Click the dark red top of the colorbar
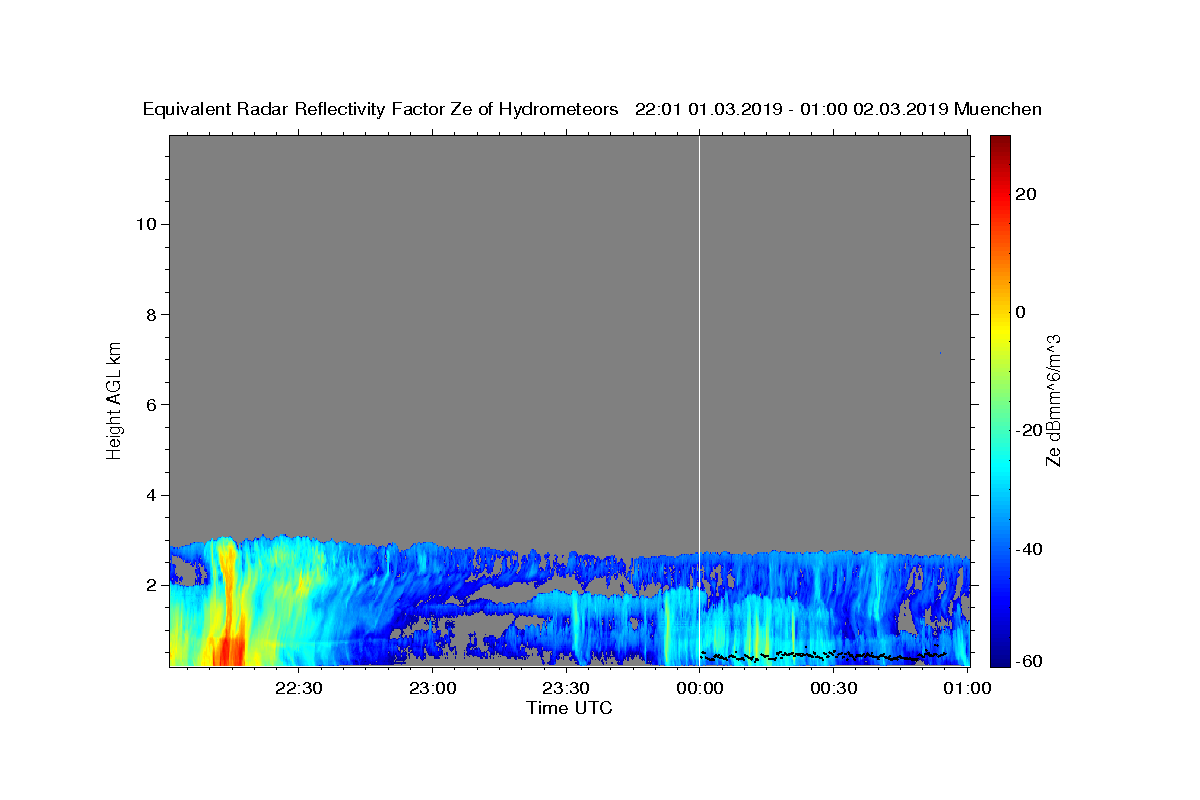The height and width of the screenshot is (800, 1200). click(x=1000, y=145)
